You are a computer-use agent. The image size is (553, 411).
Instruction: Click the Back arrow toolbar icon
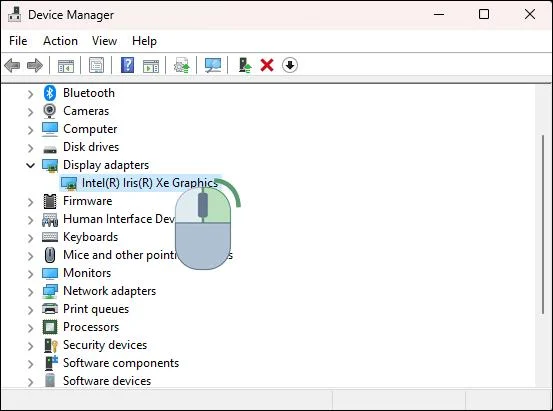tap(12, 66)
